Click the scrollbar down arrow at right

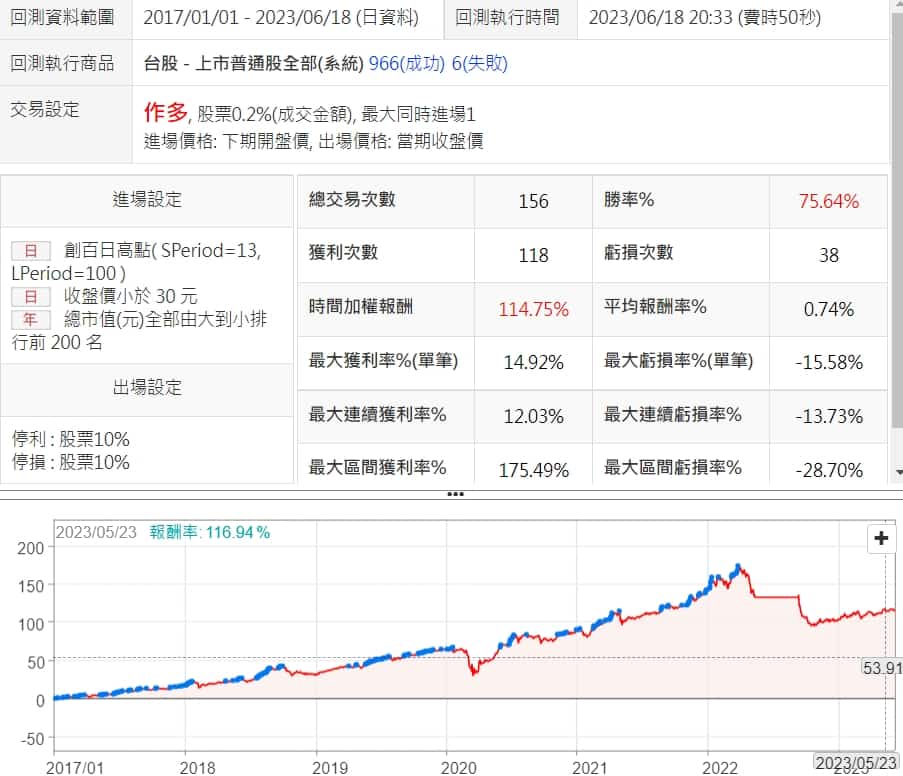(x=895, y=470)
